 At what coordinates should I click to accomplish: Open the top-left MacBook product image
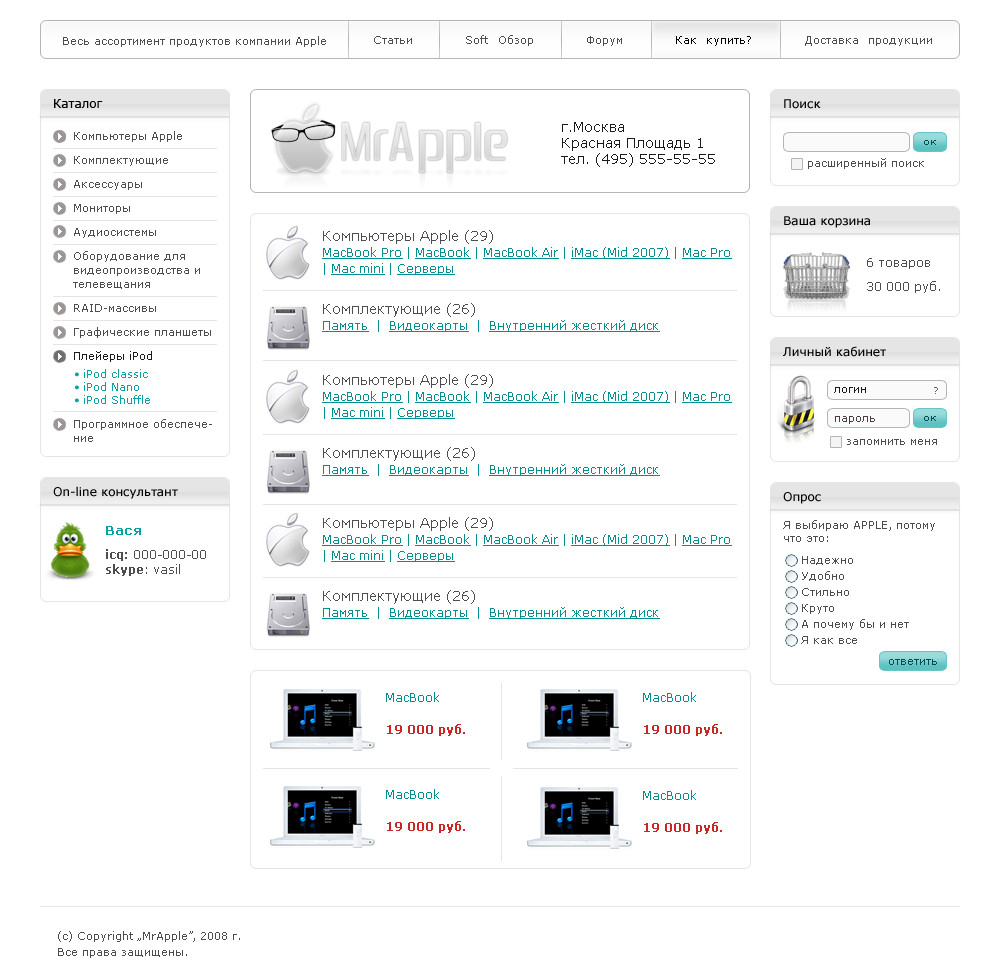pyautogui.click(x=322, y=719)
